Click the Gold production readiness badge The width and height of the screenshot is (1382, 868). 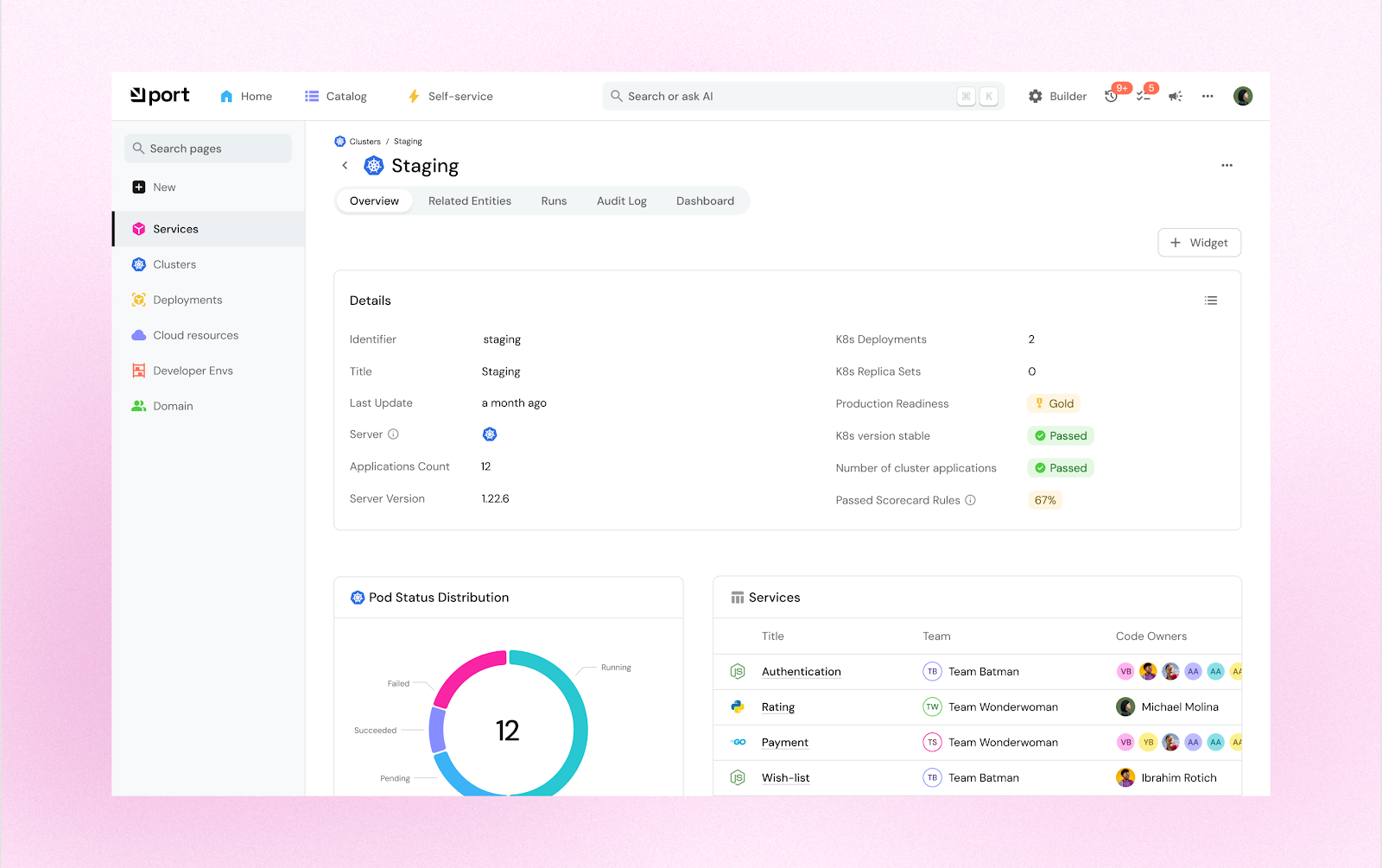(1053, 402)
